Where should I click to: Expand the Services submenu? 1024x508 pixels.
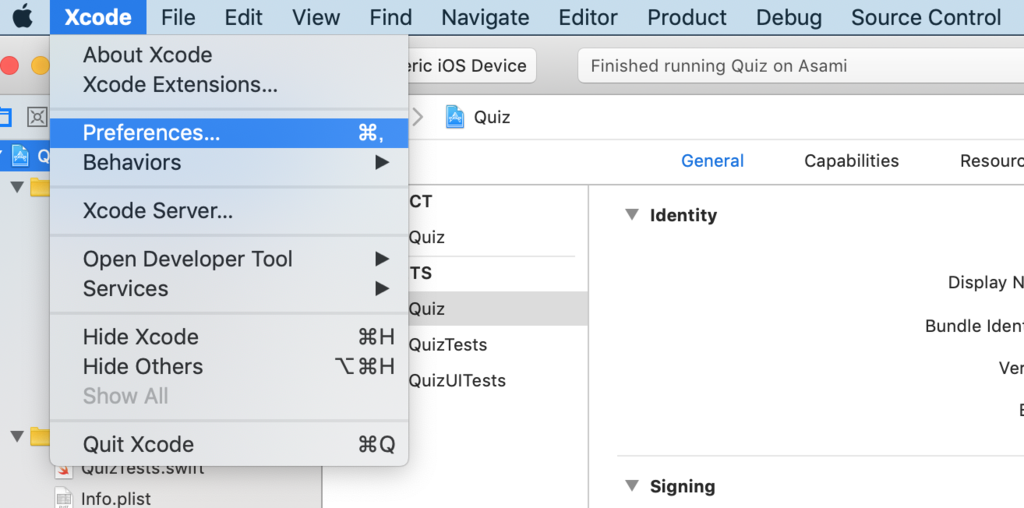[x=229, y=289]
